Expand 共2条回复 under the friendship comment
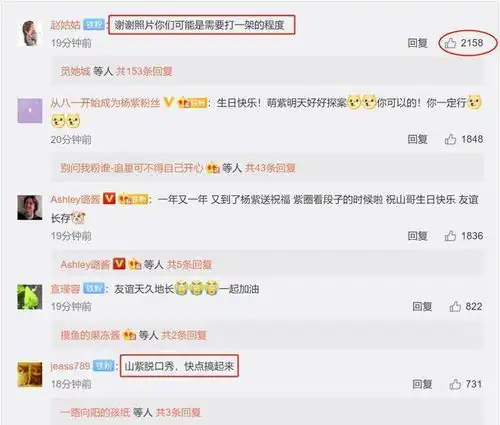Viewport: 500px width, 425px height. click(x=184, y=335)
